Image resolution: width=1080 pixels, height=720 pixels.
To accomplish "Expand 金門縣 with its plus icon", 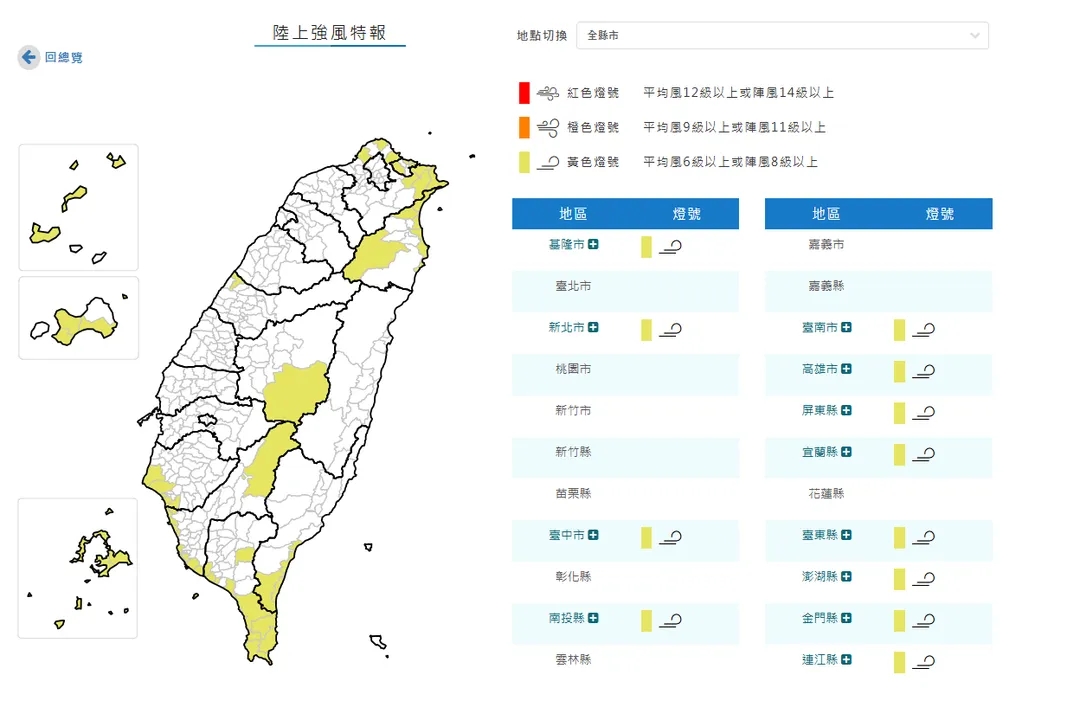I will pyautogui.click(x=847, y=618).
